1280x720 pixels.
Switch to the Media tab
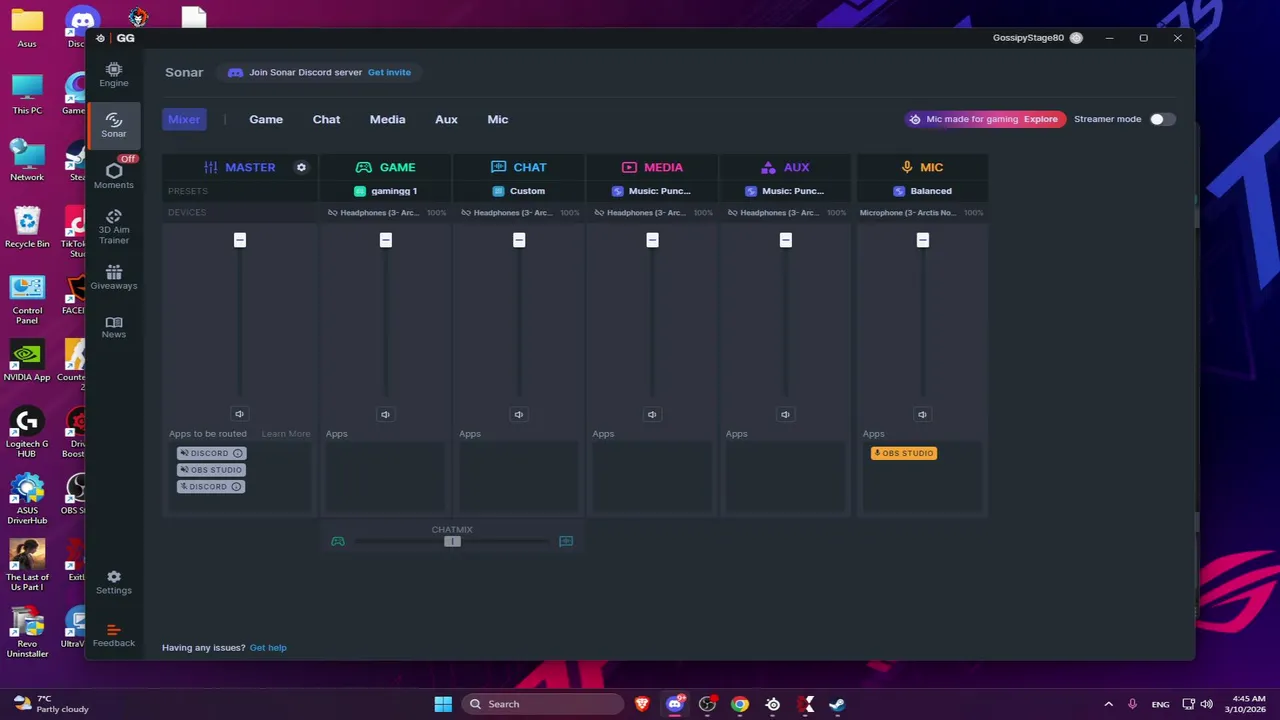pyautogui.click(x=387, y=119)
